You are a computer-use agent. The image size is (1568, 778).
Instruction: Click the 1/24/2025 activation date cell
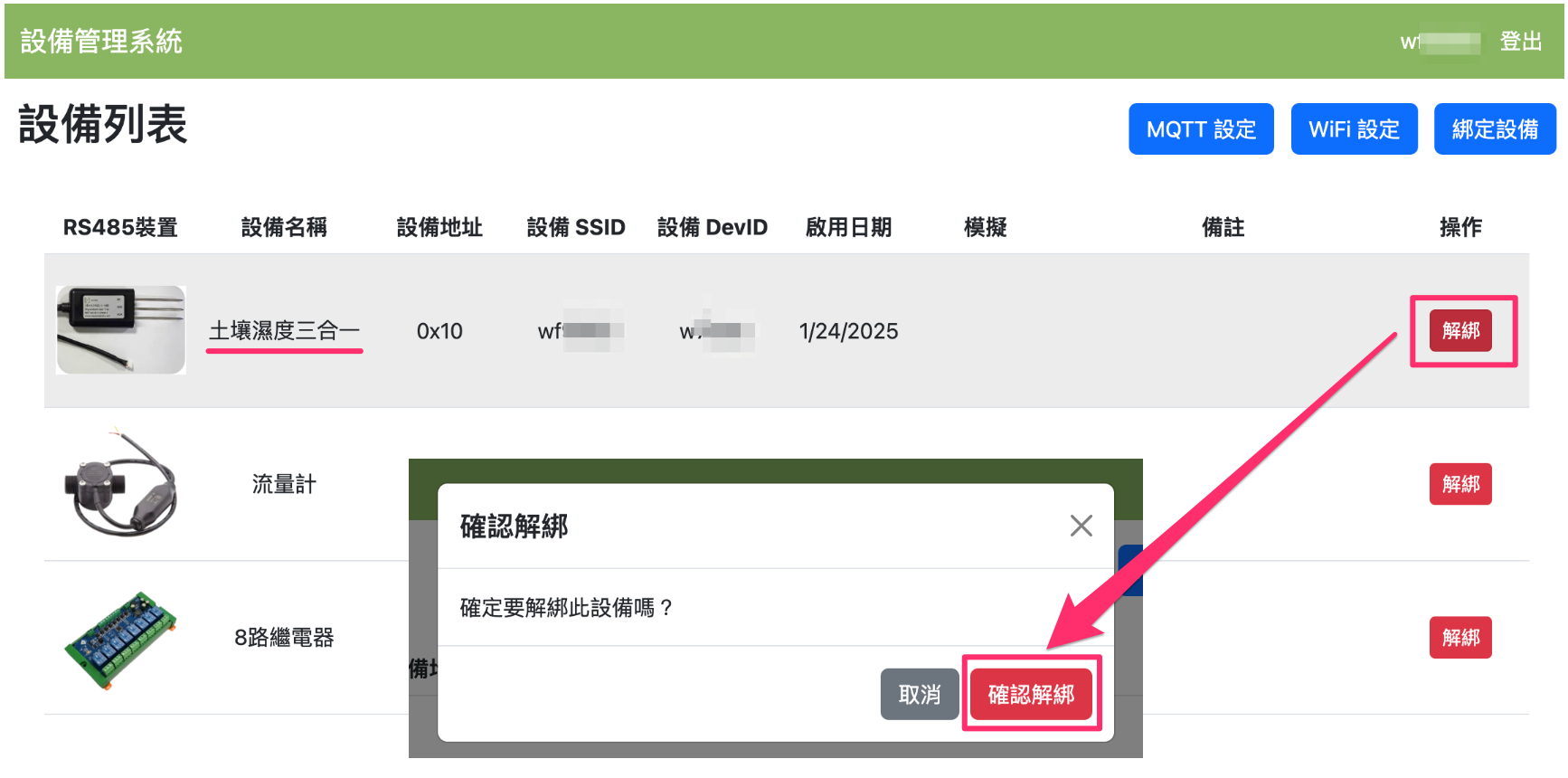[x=848, y=331]
